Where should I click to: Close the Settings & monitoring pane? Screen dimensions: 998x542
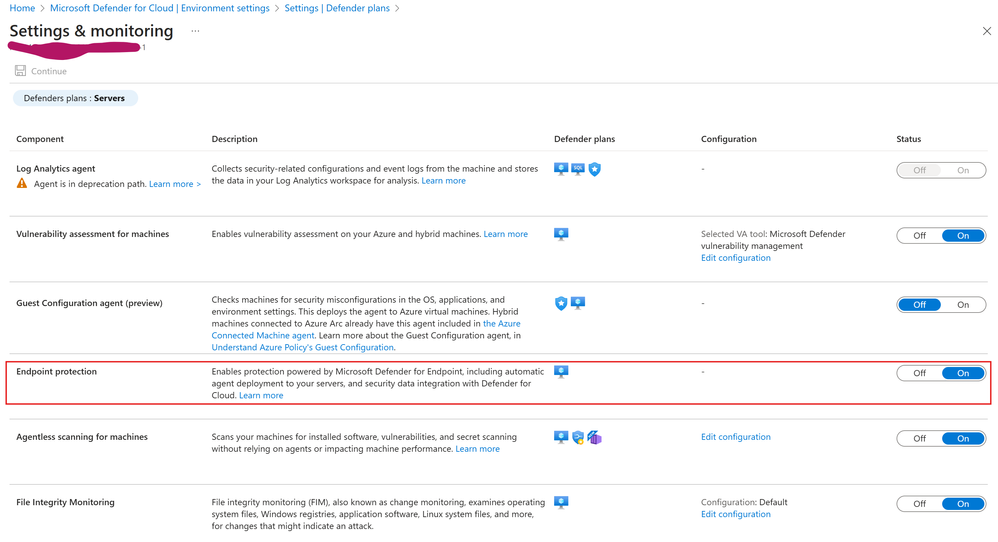click(987, 31)
